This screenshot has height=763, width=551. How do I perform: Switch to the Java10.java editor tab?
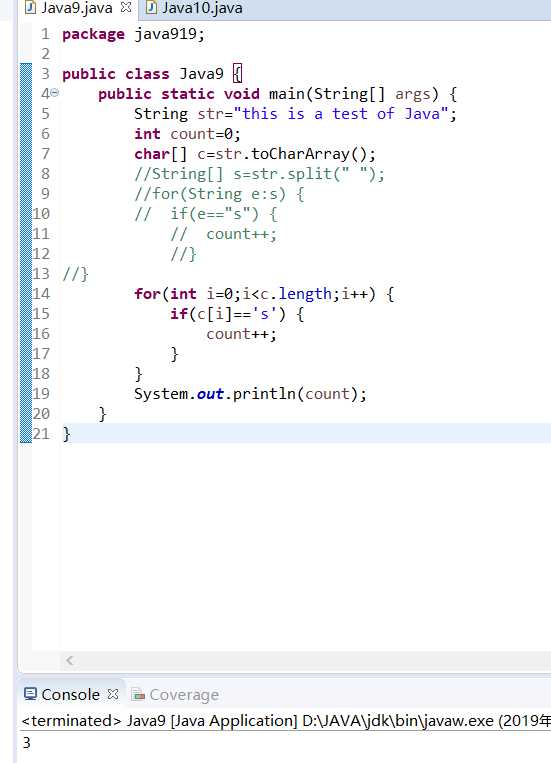(x=194, y=8)
